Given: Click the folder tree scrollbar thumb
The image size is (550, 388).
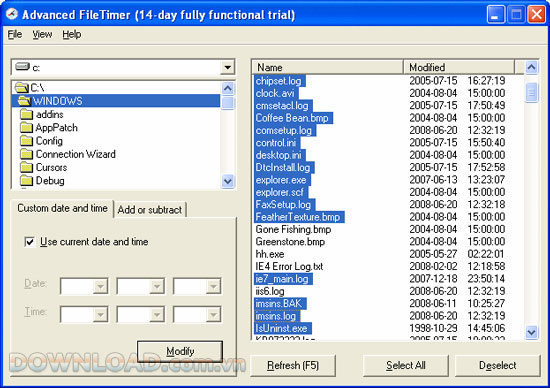Looking at the screenshot, I should 228,103.
